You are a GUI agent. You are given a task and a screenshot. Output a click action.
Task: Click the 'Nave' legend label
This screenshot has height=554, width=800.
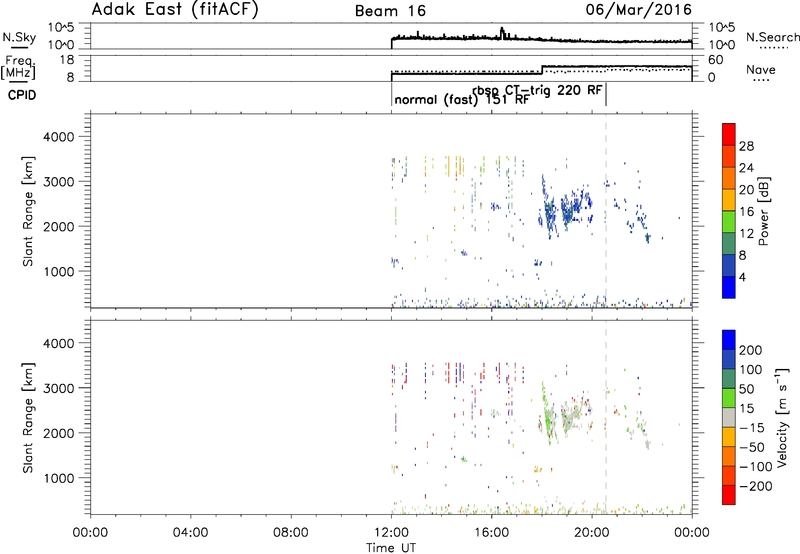(760, 69)
